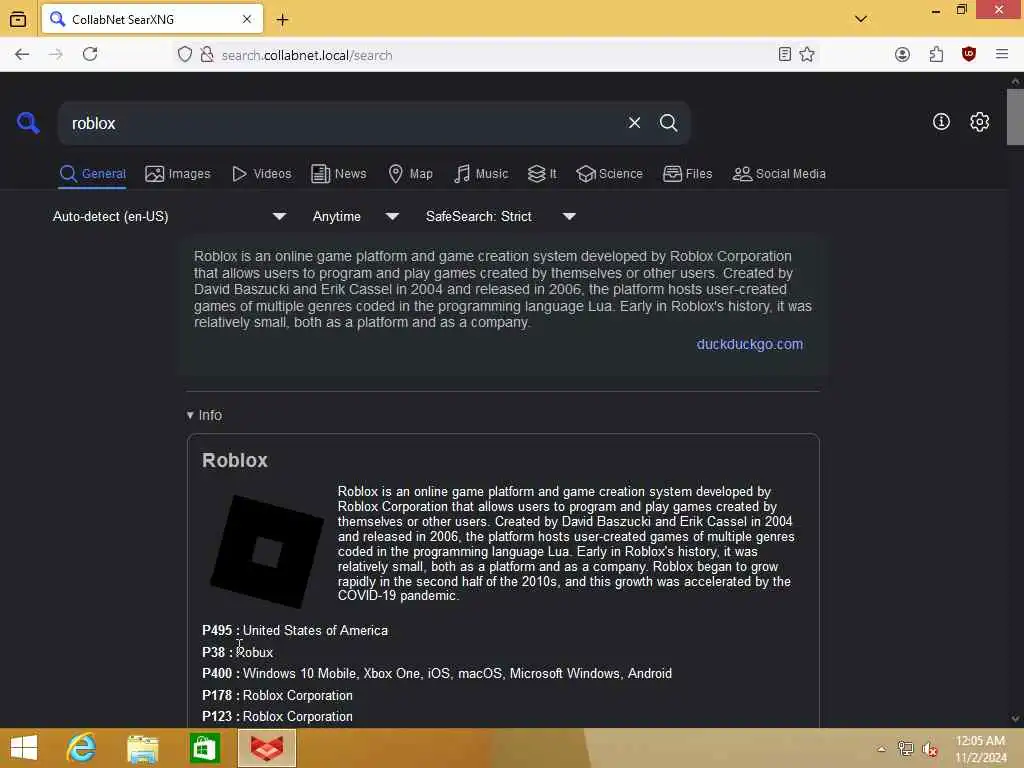The width and height of the screenshot is (1024, 768).
Task: Open the SafeSearch Strict dropdown
Action: coord(500,216)
